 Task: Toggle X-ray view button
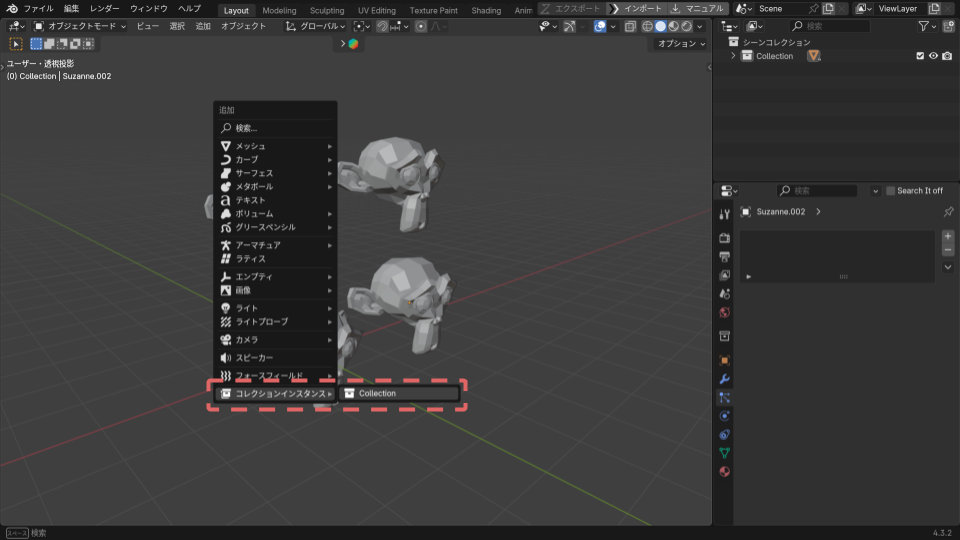point(630,26)
